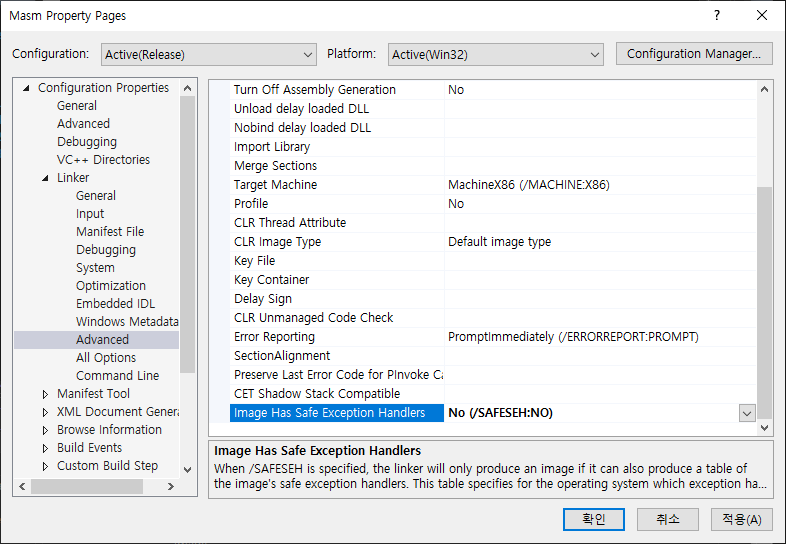Expand the Browse Information node
Viewport: 786px width, 544px height.
click(x=46, y=430)
